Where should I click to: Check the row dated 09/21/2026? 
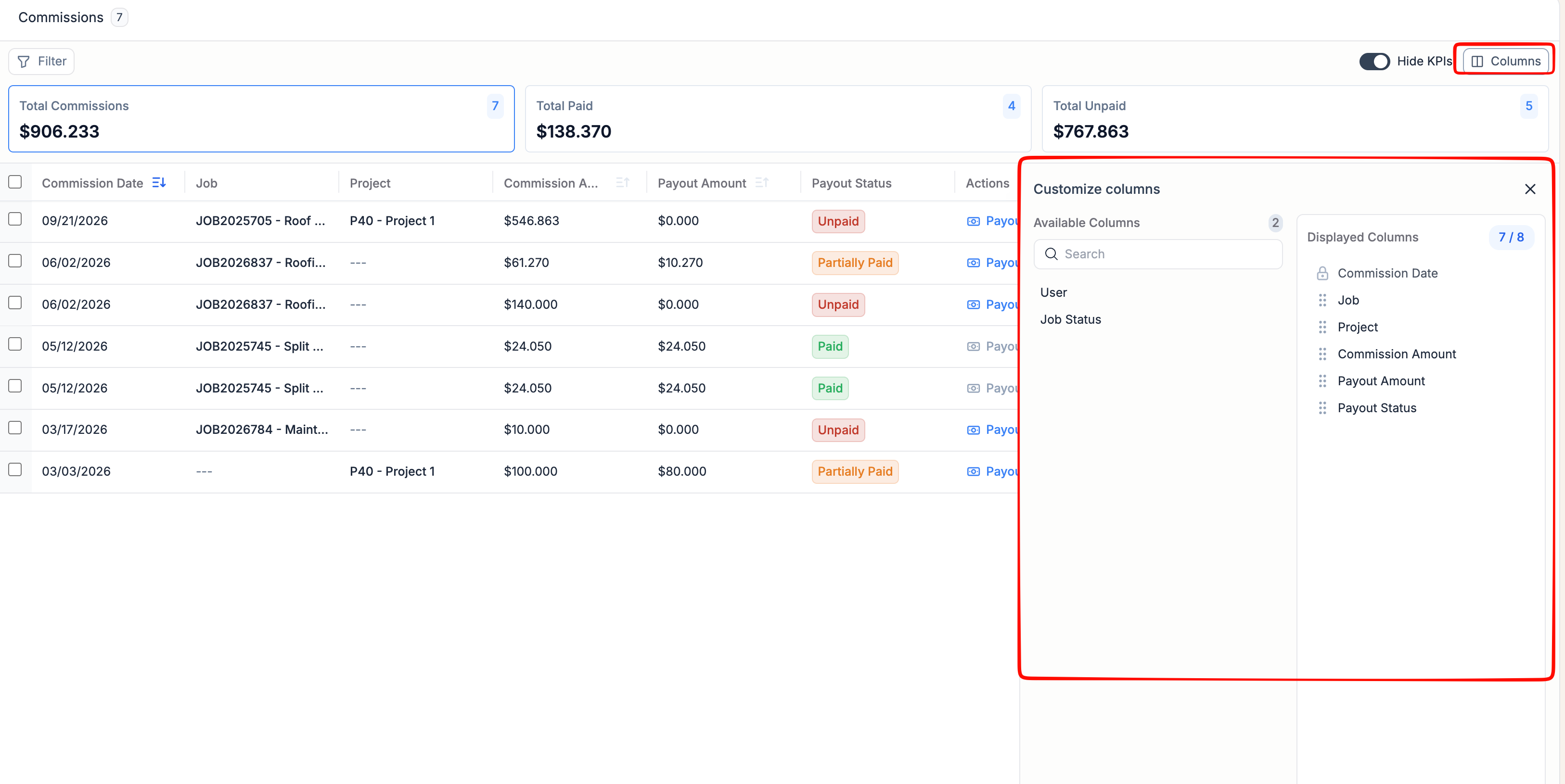coord(15,219)
